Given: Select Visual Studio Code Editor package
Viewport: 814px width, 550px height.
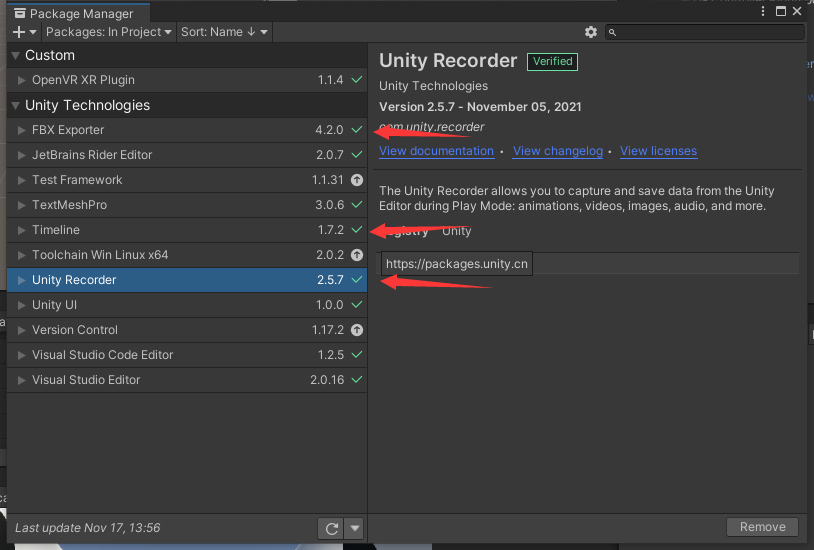Looking at the screenshot, I should coord(187,355).
